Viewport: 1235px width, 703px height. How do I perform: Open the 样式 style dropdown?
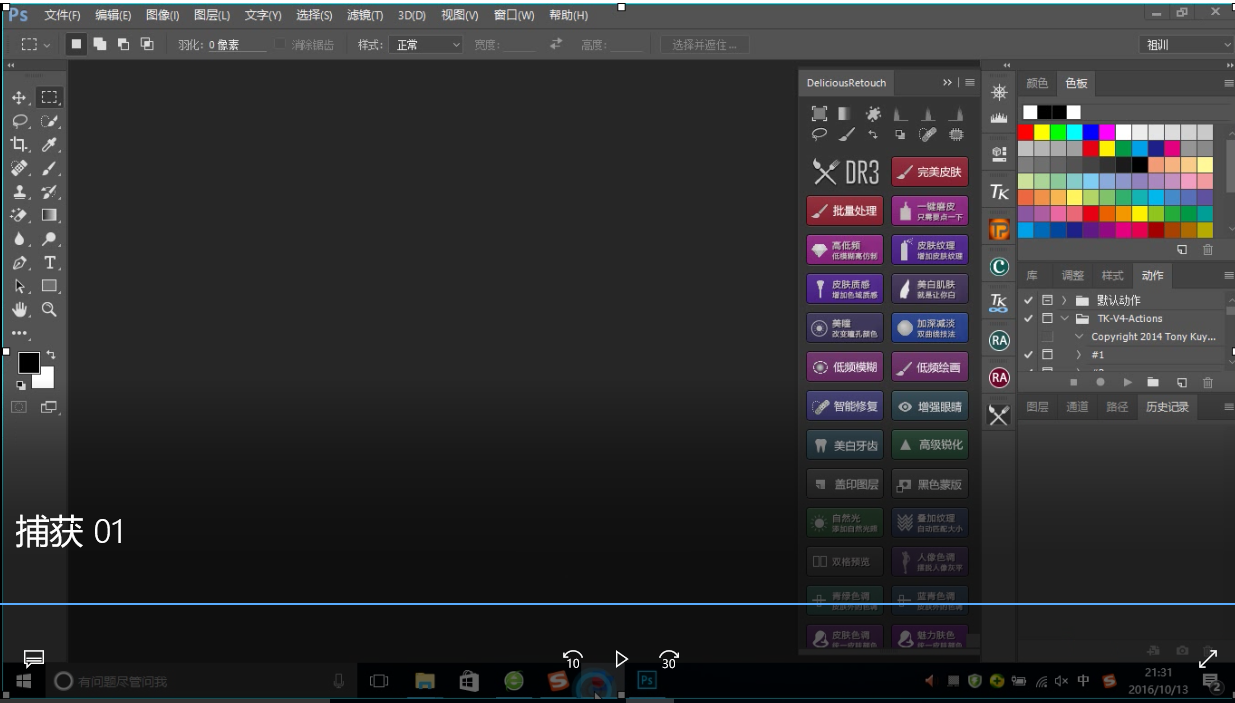(x=426, y=45)
